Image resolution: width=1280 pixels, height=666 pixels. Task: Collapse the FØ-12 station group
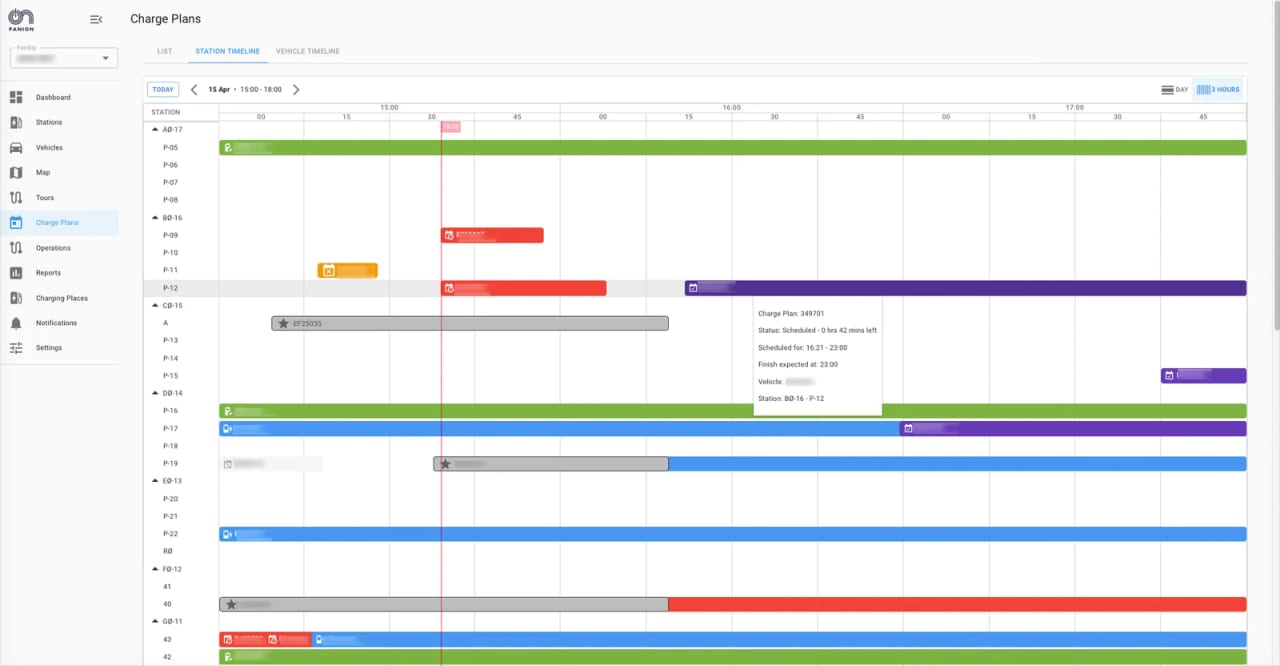(x=155, y=569)
